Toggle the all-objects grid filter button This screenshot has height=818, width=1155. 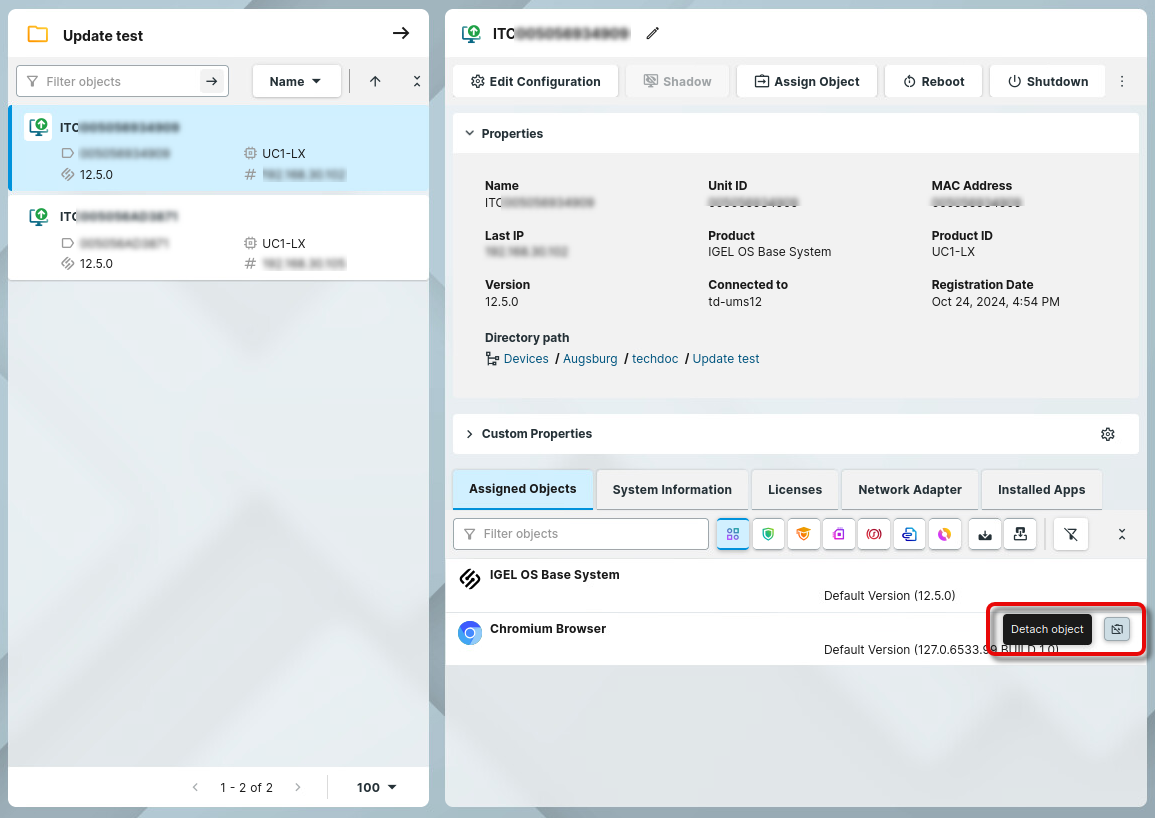pyautogui.click(x=733, y=534)
